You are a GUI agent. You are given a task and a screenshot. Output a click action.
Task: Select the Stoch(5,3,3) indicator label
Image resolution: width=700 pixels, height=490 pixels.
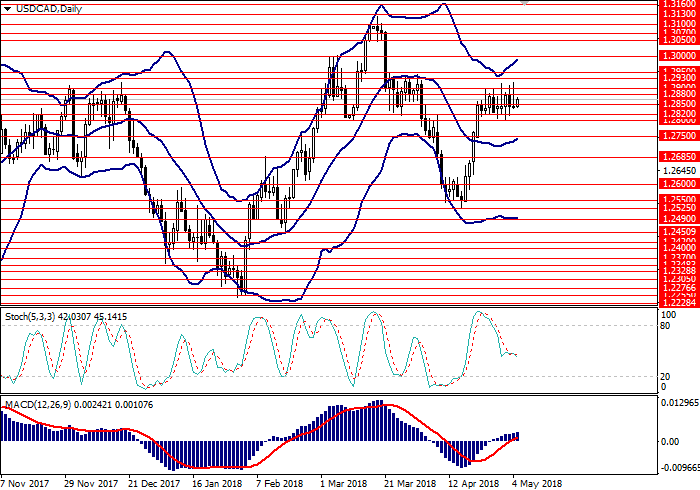click(27, 318)
